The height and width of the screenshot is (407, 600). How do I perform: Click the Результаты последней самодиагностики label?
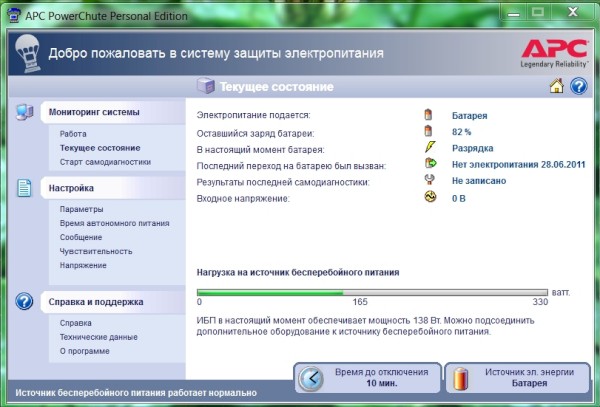click(x=283, y=182)
